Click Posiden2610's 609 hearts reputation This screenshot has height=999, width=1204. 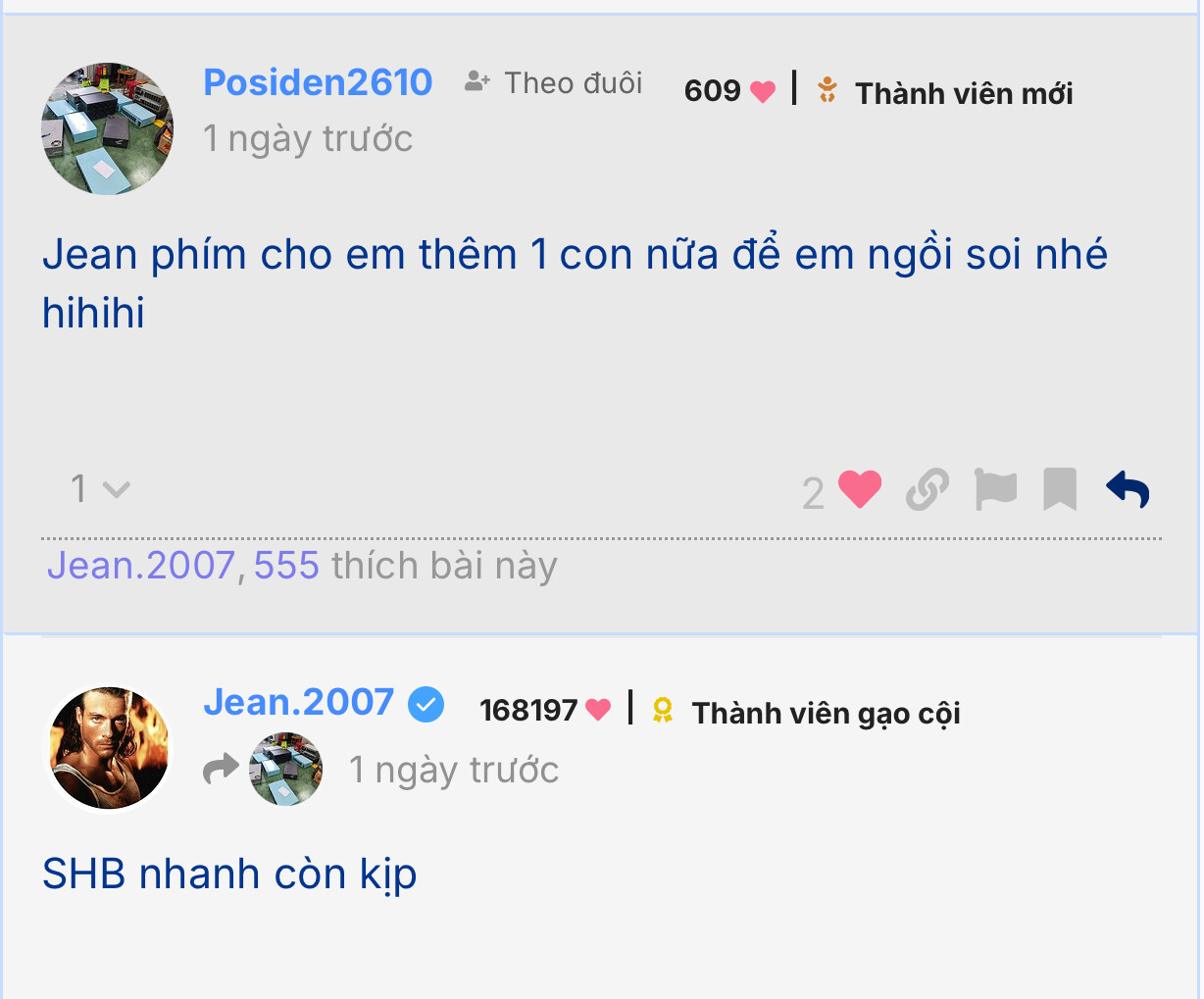pos(729,90)
